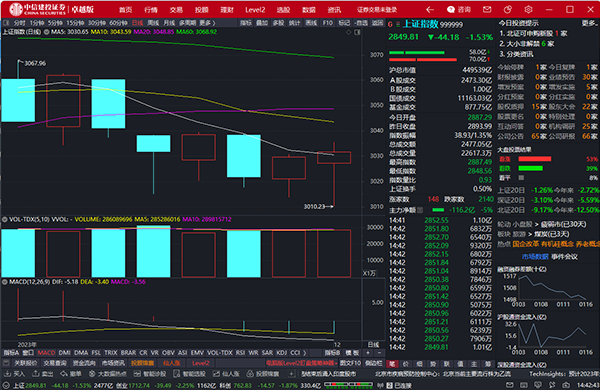Click the diamond icon at chart top right

tap(348, 32)
